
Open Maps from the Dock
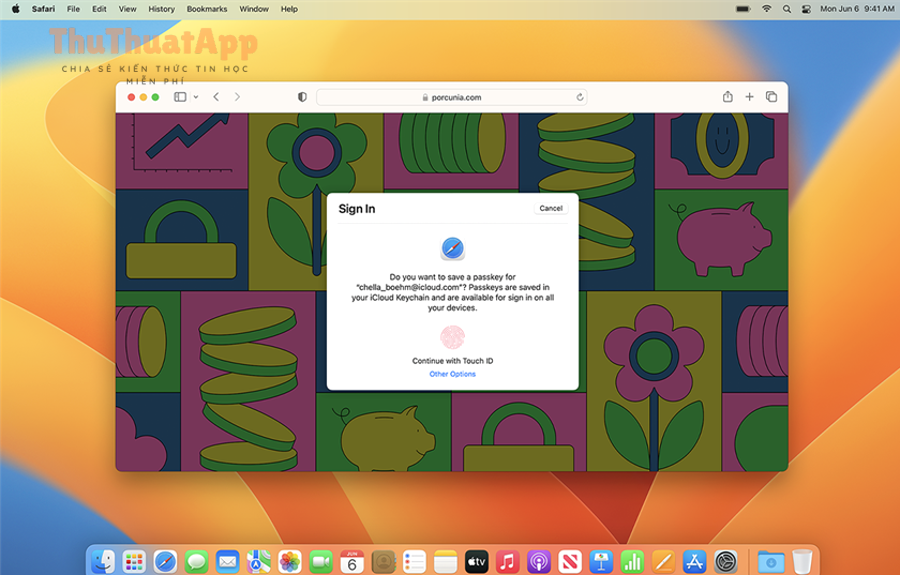click(258, 561)
